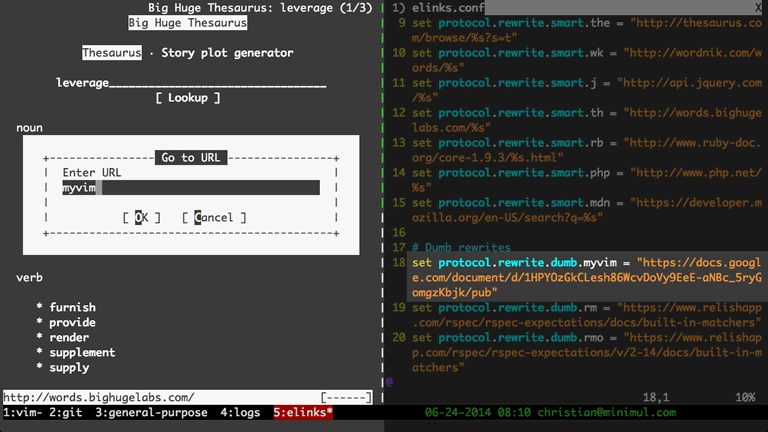
Task: Click the Lookup button
Action: [x=188, y=98]
